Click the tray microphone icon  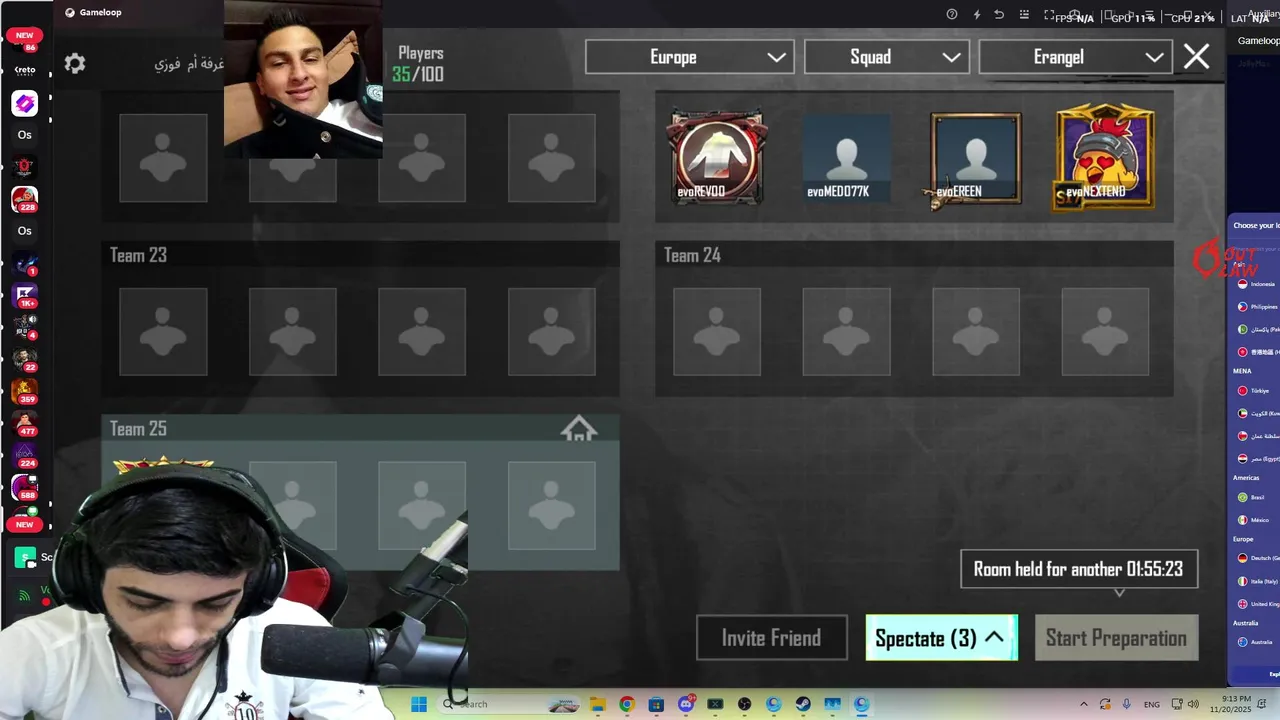(1127, 704)
